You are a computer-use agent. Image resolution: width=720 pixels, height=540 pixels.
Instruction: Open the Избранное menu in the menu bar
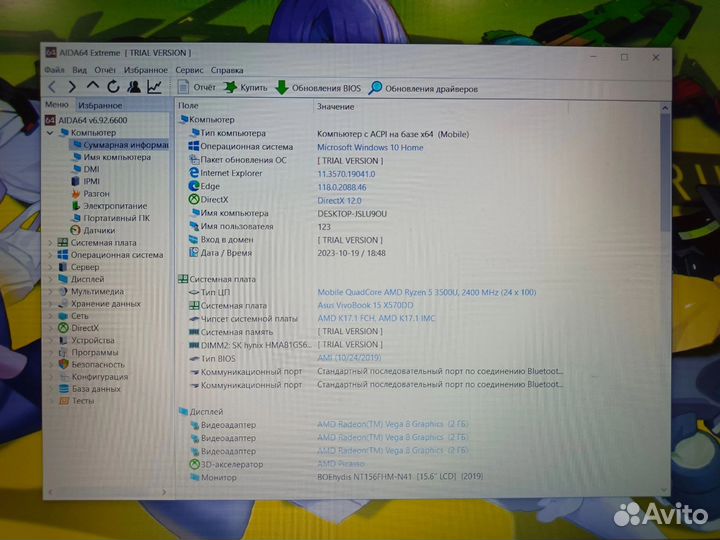146,70
